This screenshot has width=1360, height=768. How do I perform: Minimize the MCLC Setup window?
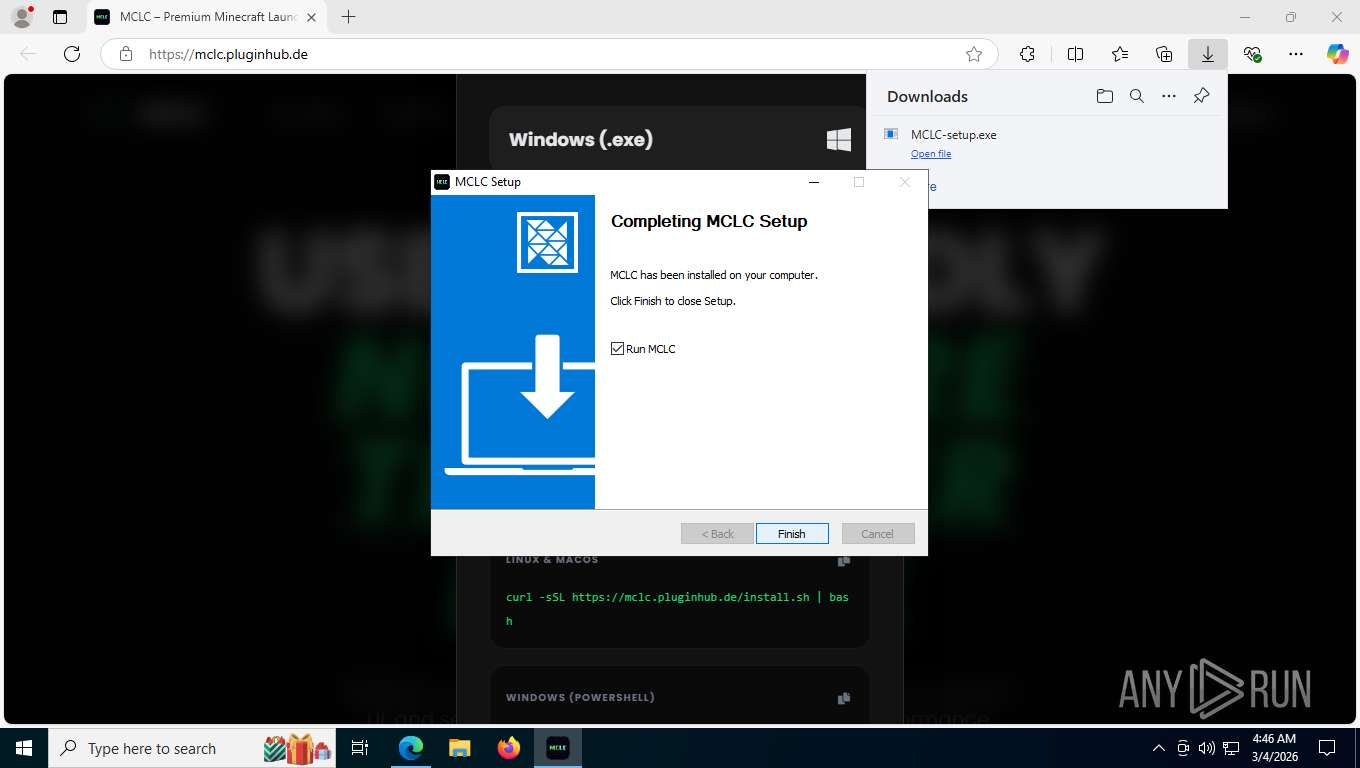[814, 182]
